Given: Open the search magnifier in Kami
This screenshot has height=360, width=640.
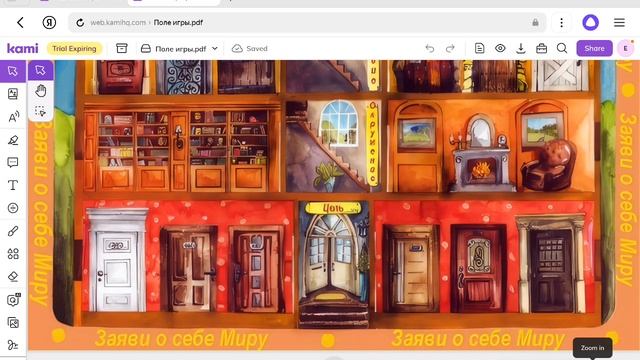Looking at the screenshot, I should coord(562,48).
